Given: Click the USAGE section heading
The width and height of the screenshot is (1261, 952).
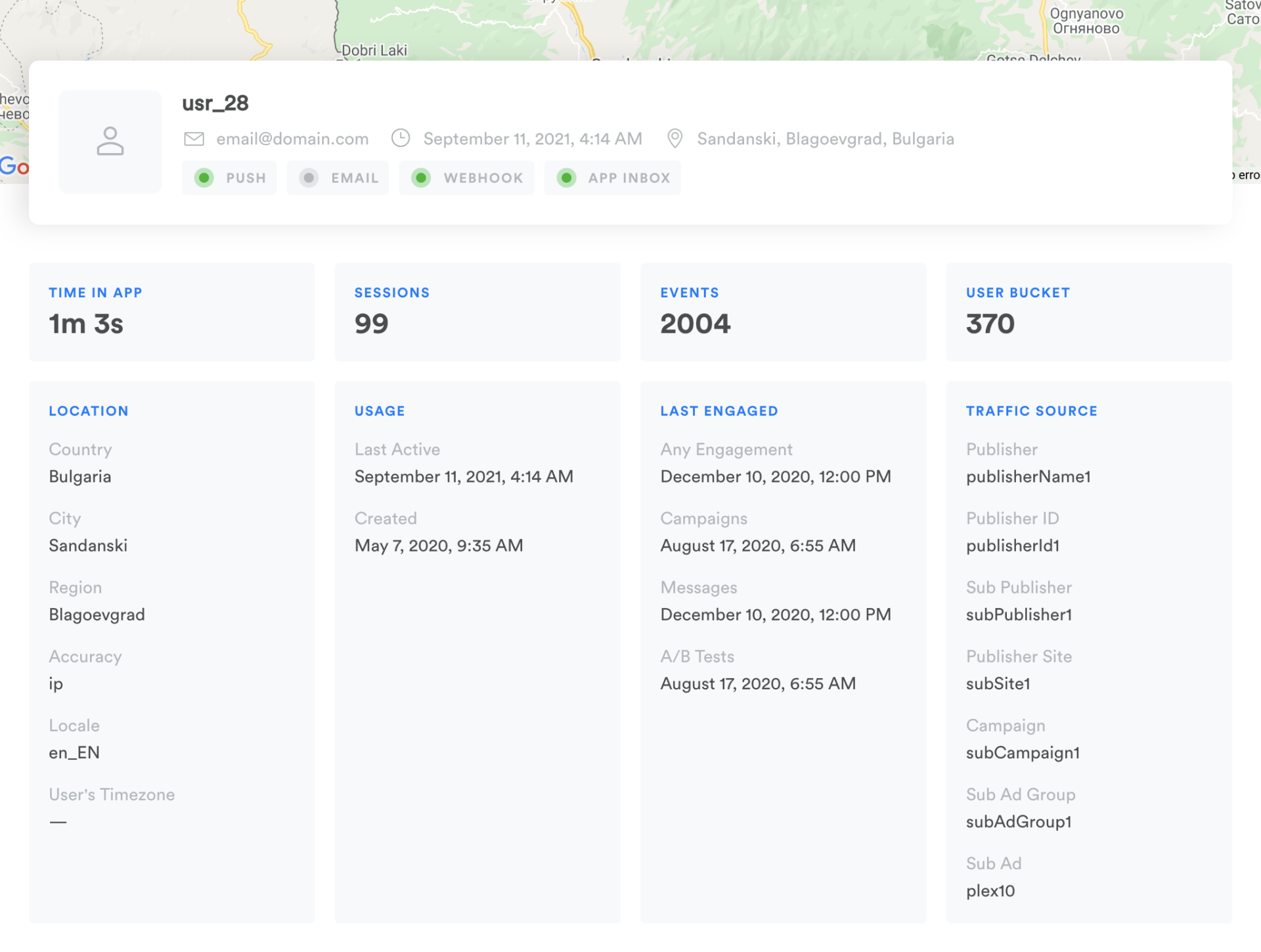Looking at the screenshot, I should 380,411.
